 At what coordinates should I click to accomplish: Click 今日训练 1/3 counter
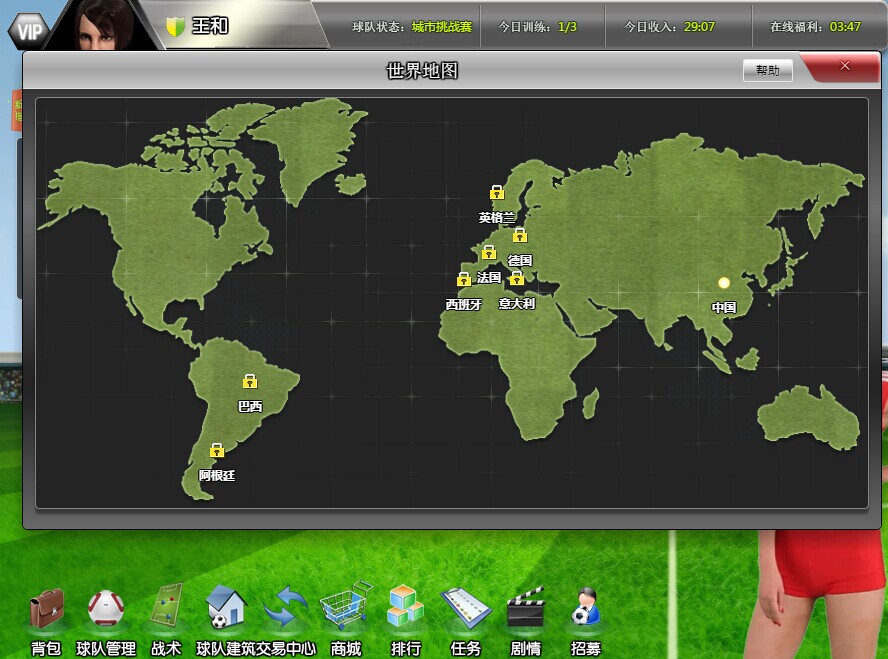click(x=537, y=27)
